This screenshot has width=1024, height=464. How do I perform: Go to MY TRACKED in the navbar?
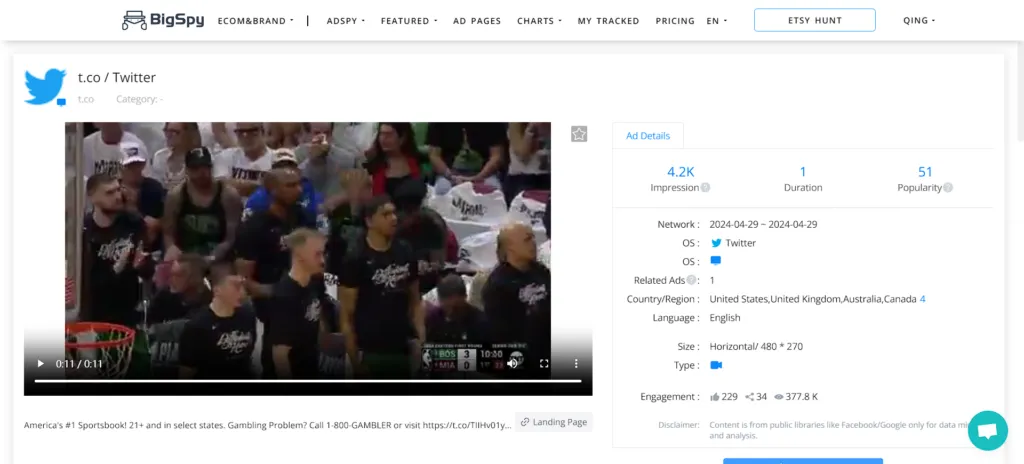tap(608, 21)
